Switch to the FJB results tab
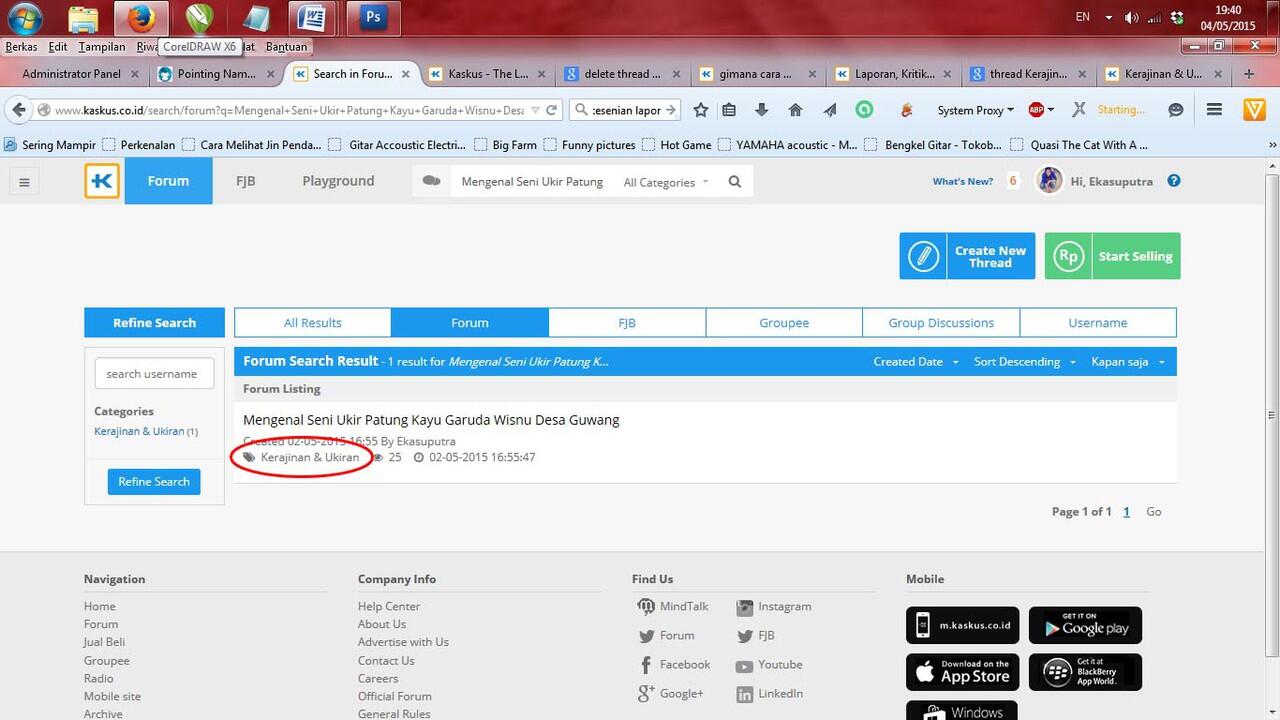Screen dimensions: 1280x720 627,323
